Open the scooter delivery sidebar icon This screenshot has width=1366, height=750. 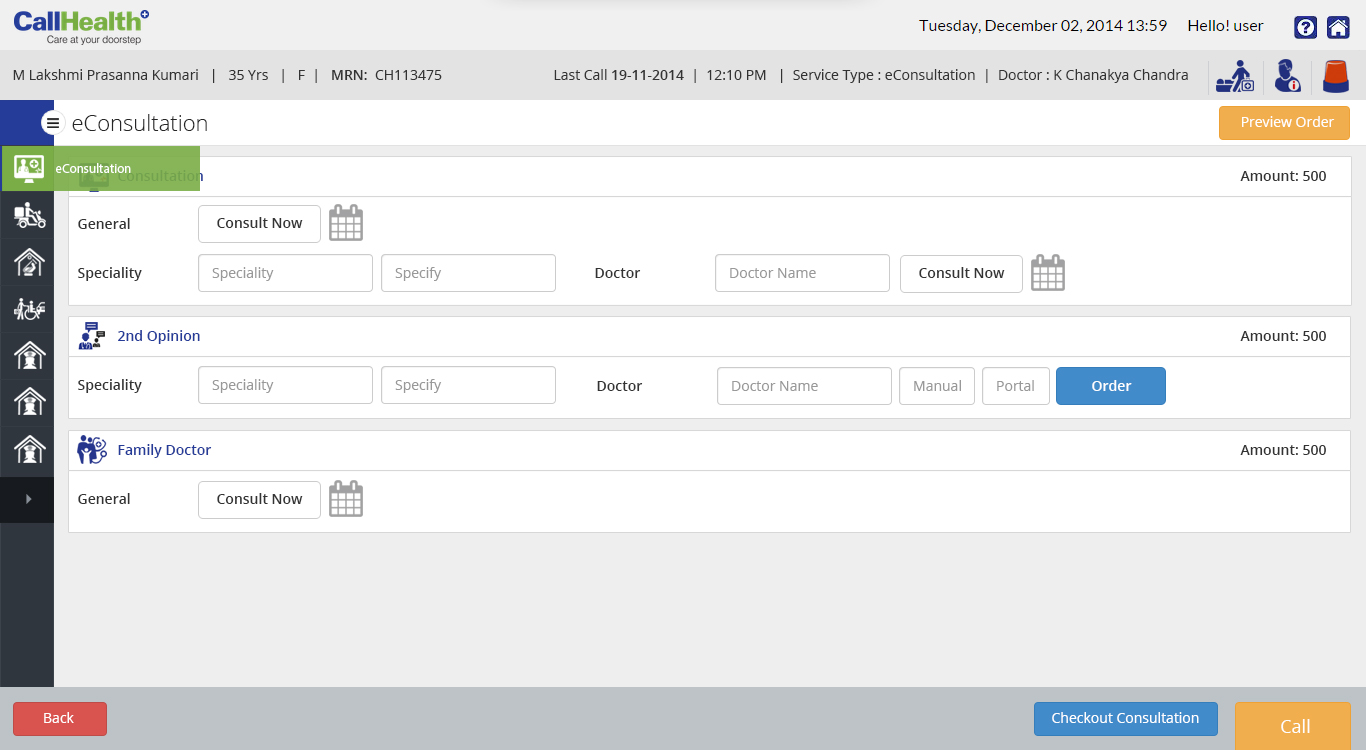pos(29,215)
